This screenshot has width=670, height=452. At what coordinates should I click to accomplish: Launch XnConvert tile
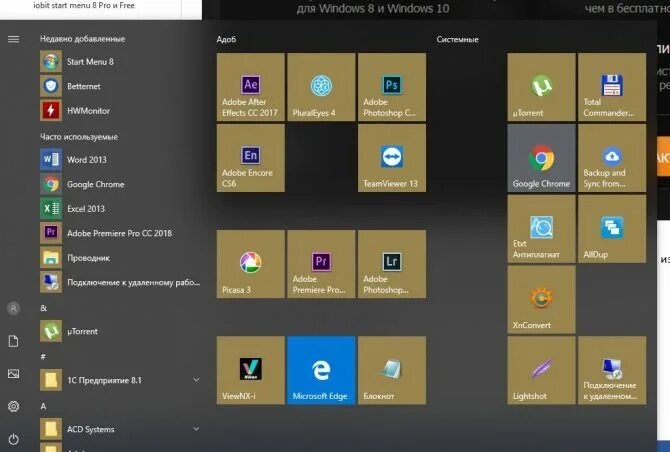click(x=541, y=299)
